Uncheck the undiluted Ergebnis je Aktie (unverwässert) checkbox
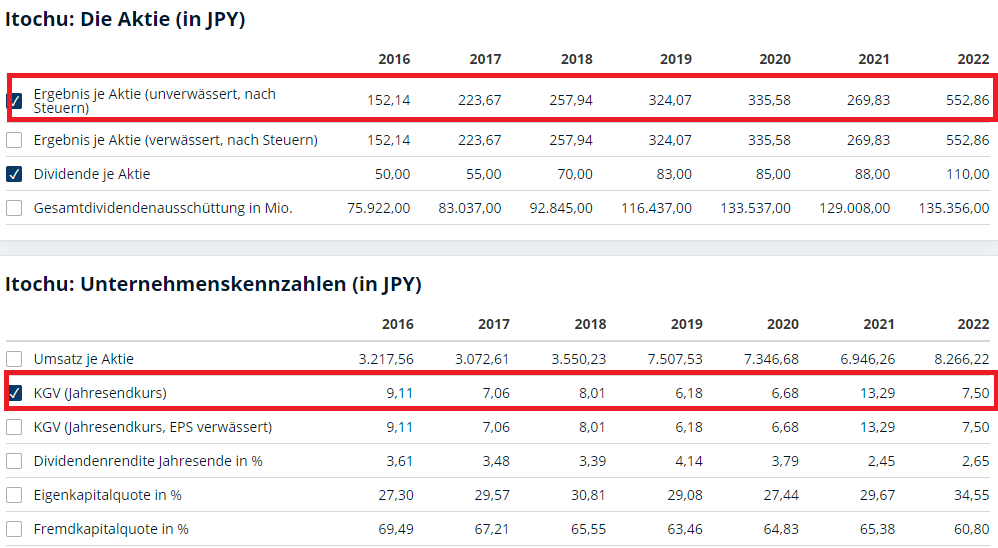The height and width of the screenshot is (548, 998). [x=14, y=100]
